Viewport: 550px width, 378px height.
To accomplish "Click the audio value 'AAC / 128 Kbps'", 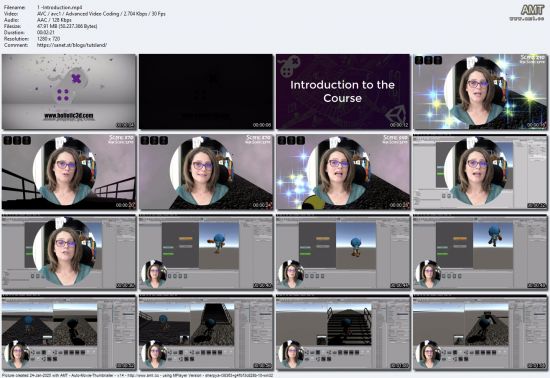I will [x=54, y=20].
